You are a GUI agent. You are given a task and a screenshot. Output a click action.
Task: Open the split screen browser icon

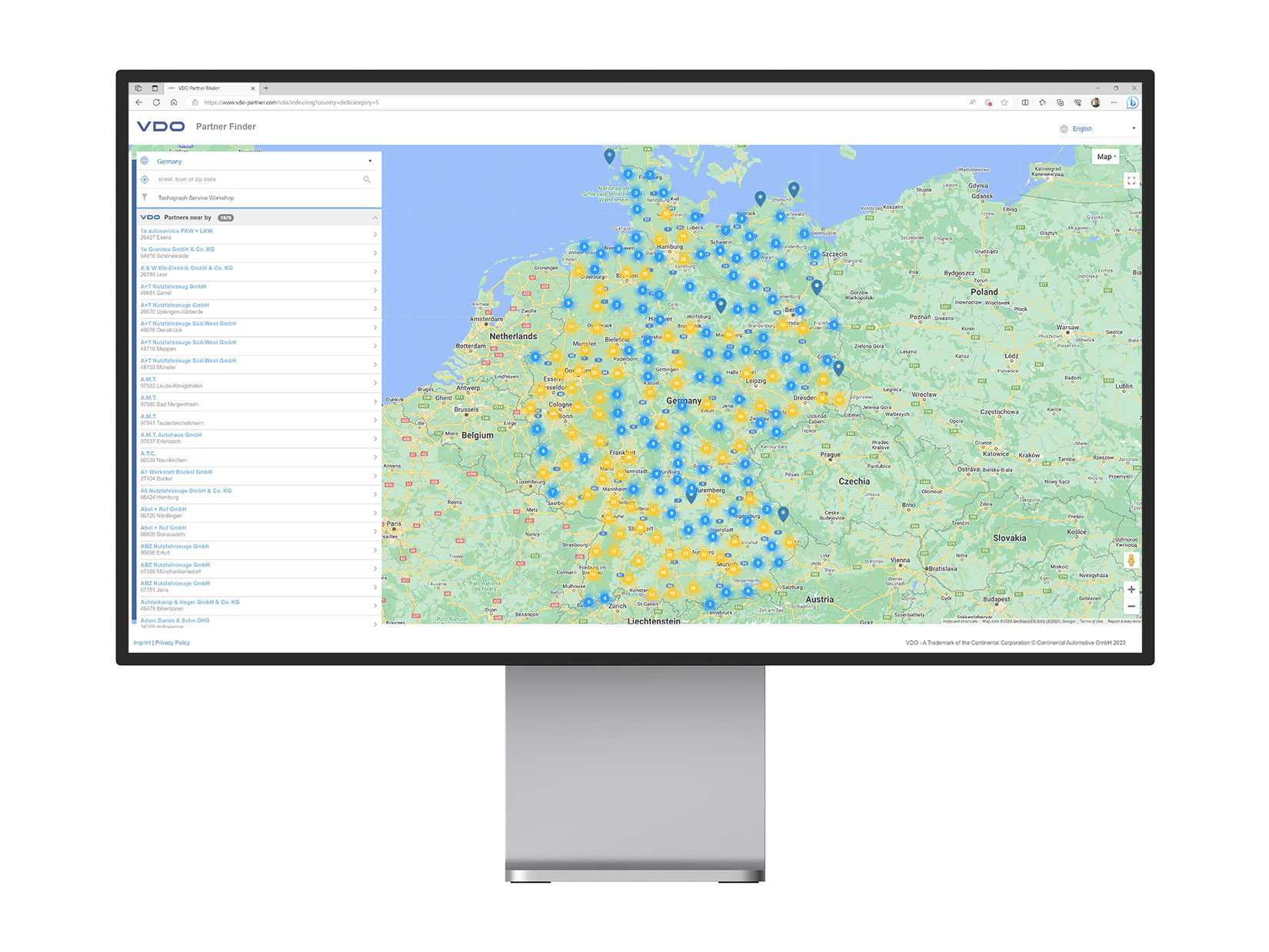pyautogui.click(x=1024, y=102)
